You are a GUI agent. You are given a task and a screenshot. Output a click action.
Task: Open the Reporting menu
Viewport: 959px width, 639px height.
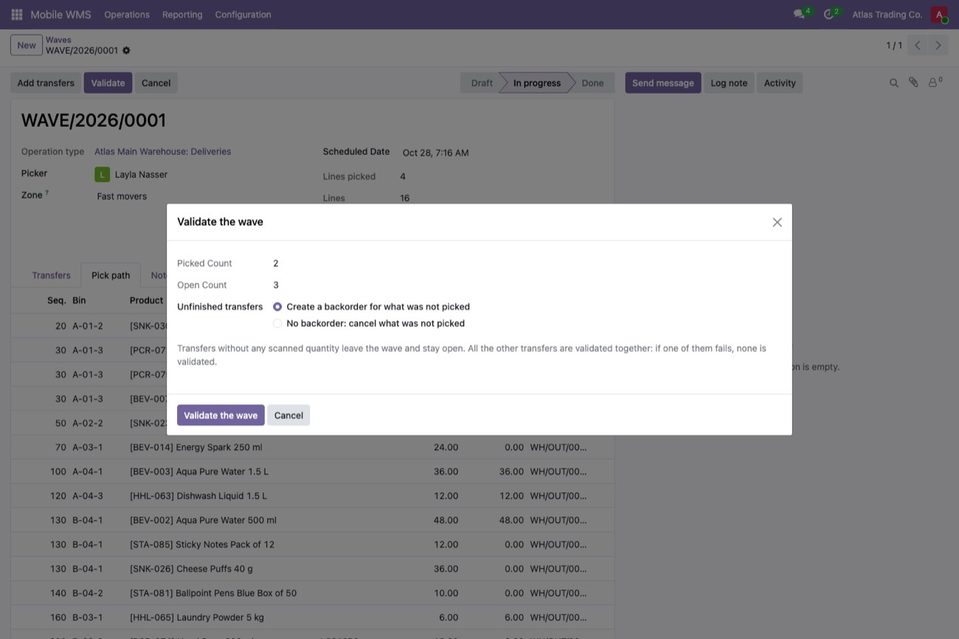(x=182, y=14)
